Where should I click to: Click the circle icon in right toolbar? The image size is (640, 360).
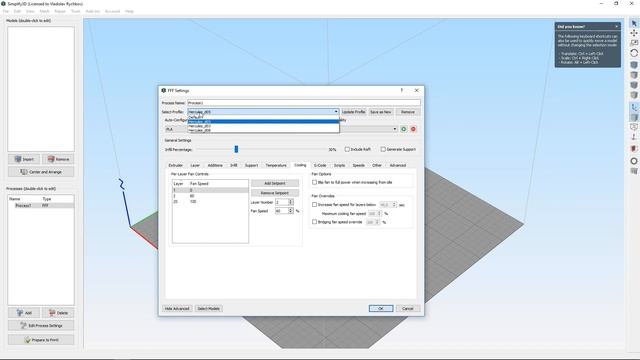point(634,161)
